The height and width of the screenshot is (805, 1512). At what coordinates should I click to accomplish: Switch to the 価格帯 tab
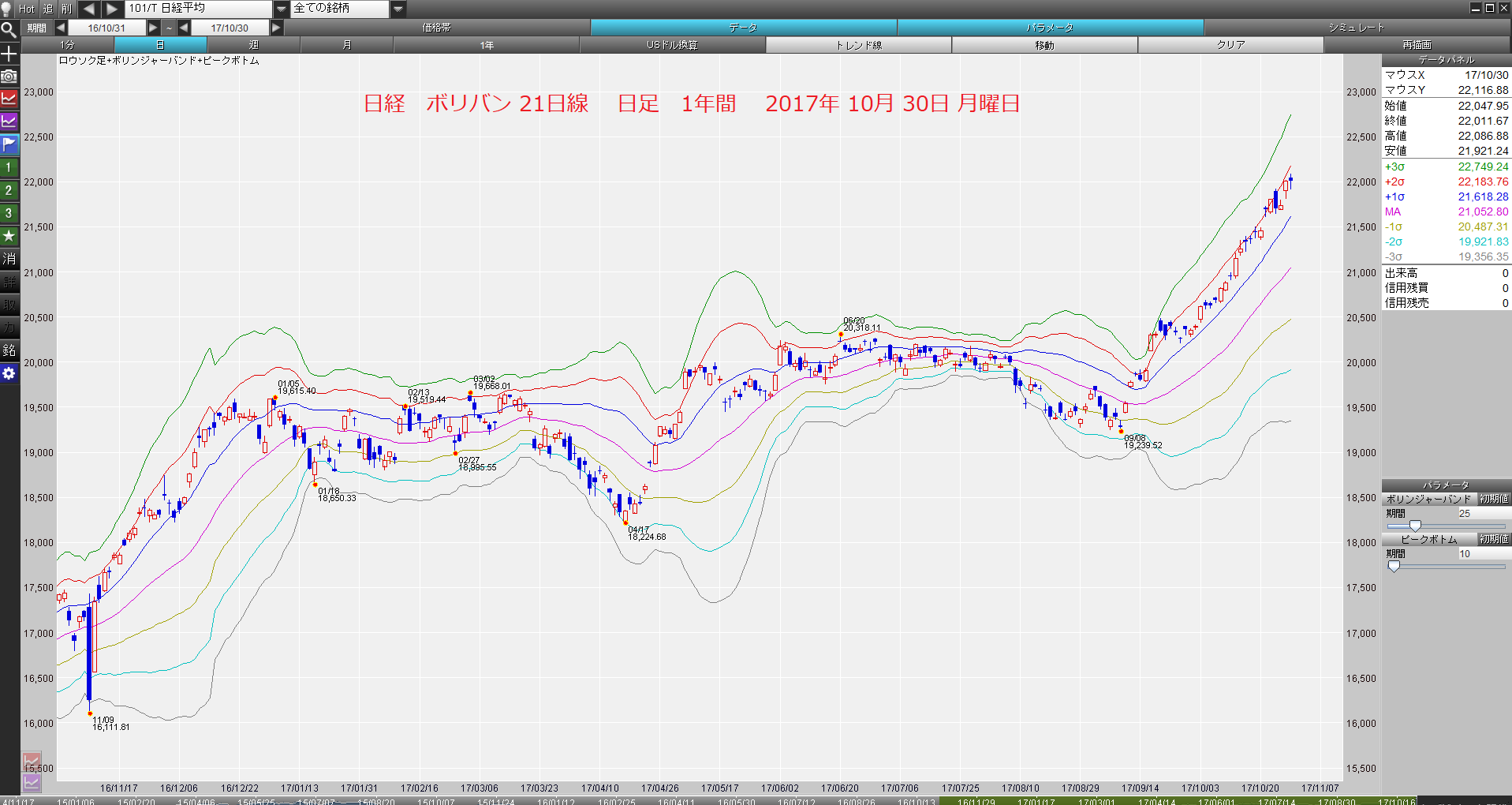(436, 28)
